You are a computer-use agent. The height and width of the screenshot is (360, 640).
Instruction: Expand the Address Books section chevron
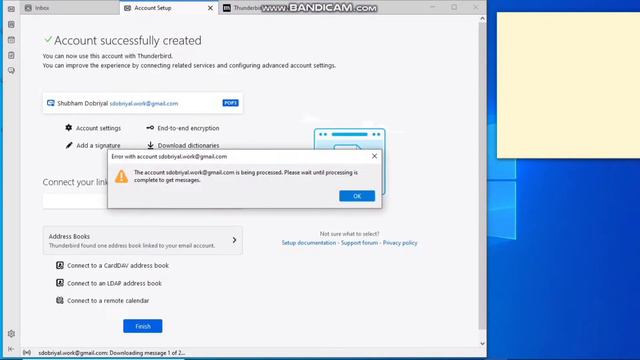pyautogui.click(x=234, y=240)
